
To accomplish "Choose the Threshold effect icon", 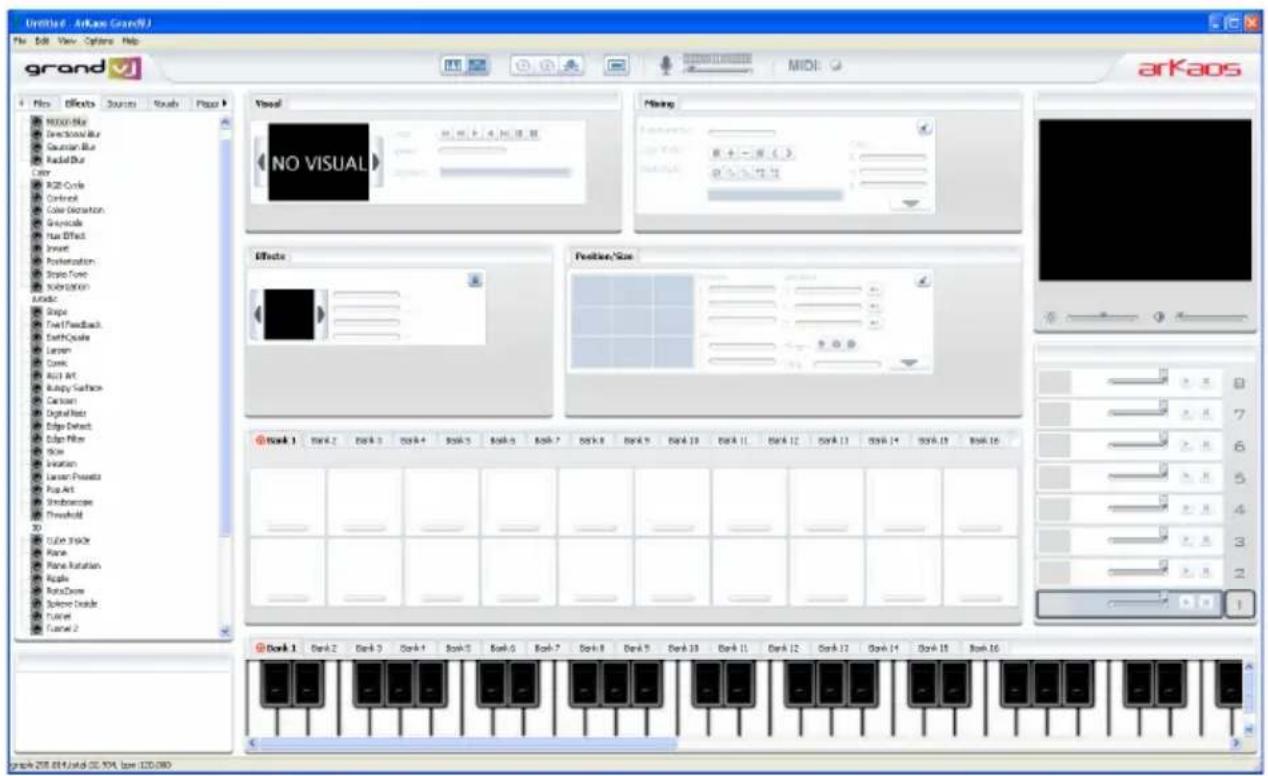I will (38, 516).
